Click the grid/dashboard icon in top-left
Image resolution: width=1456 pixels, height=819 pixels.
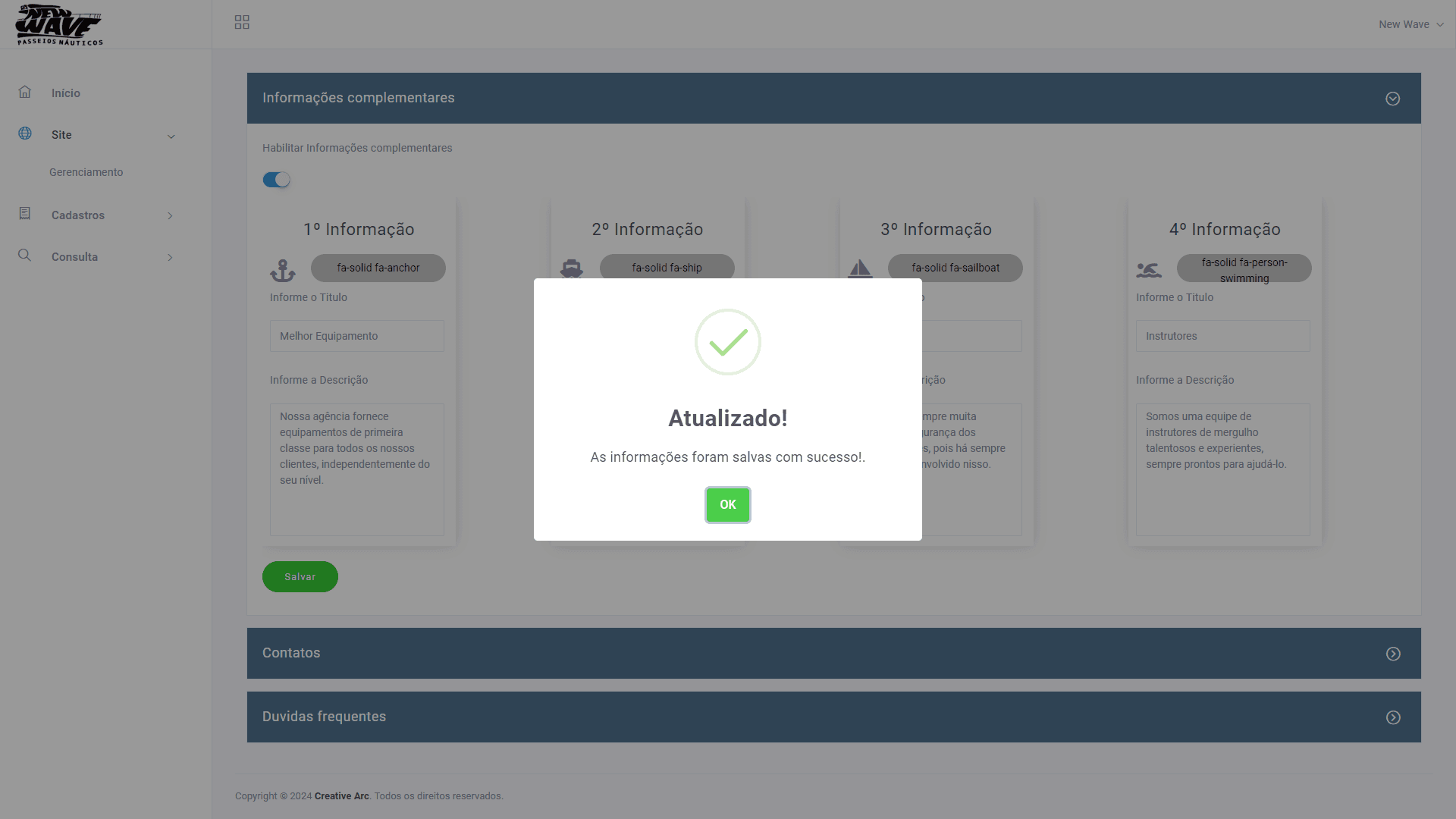click(241, 22)
